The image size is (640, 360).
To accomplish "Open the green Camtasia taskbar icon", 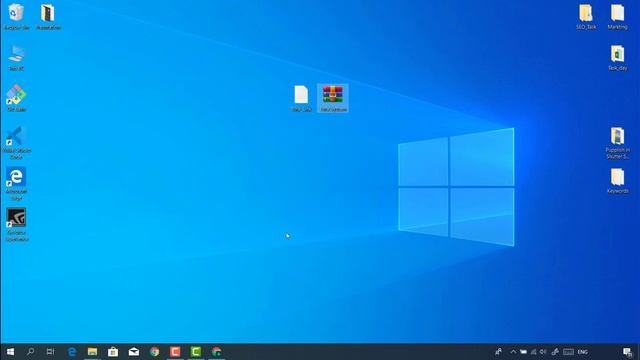I will 196,352.
